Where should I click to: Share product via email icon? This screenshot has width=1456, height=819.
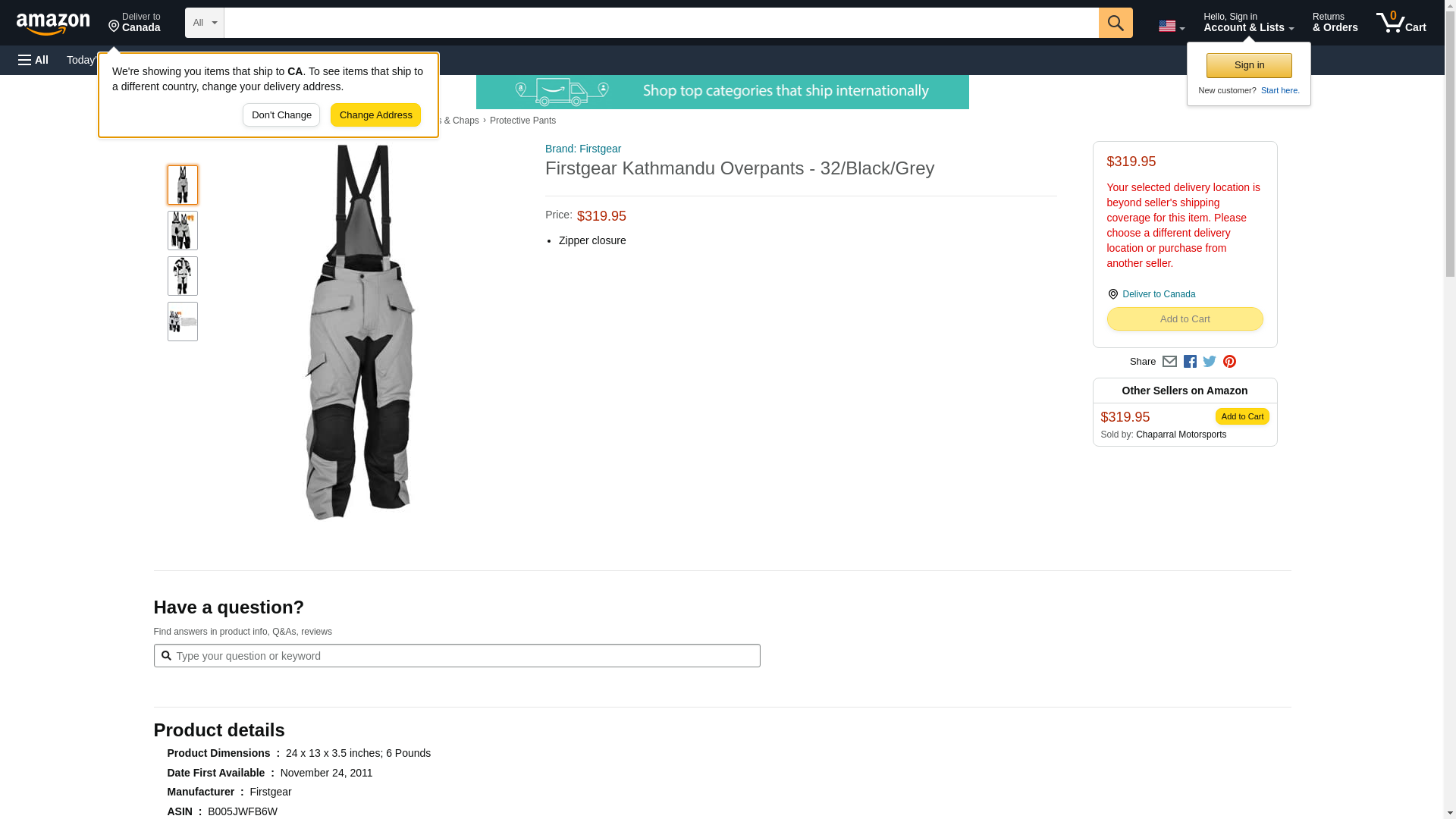coord(1169,362)
